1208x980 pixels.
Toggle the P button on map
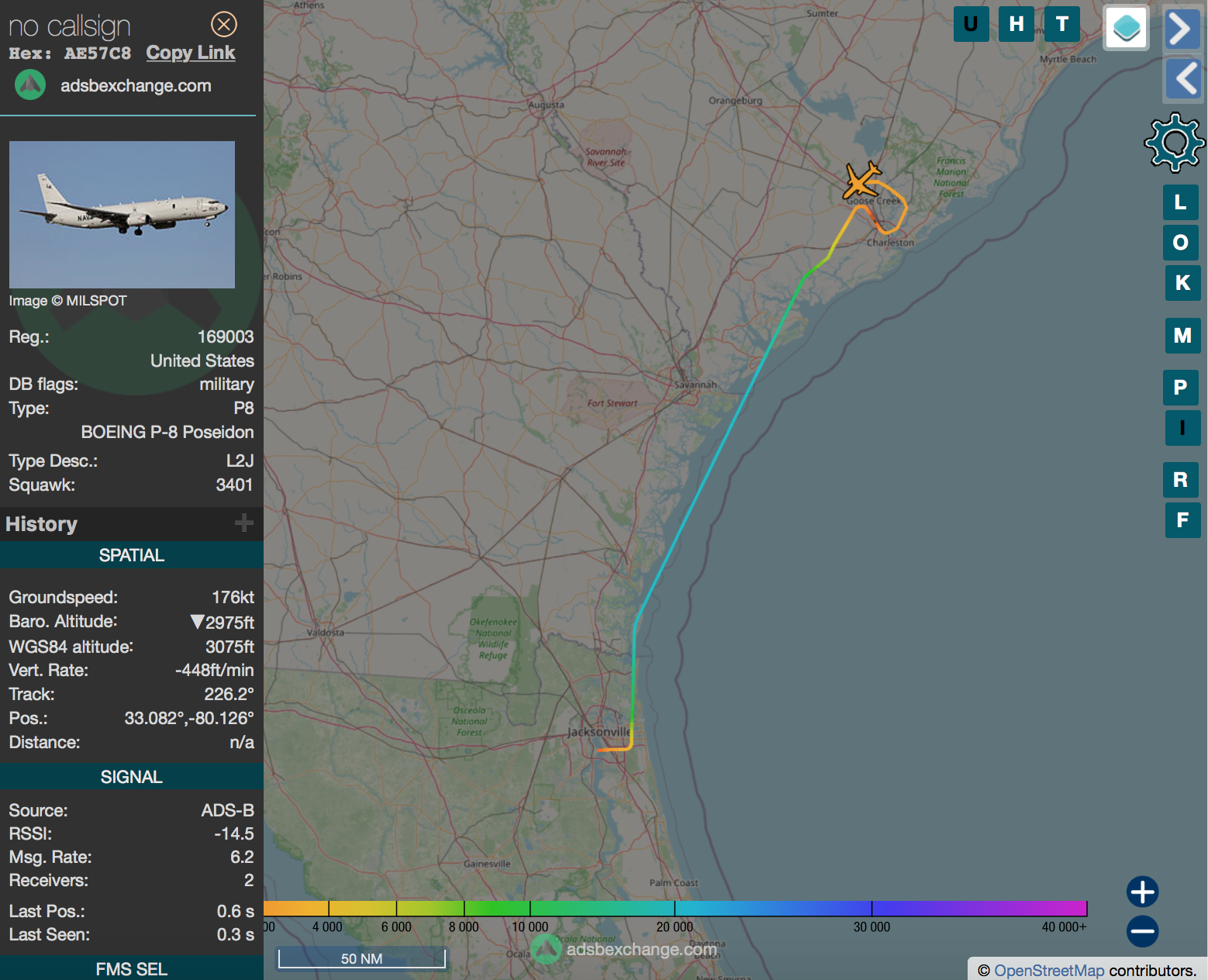tap(1181, 388)
